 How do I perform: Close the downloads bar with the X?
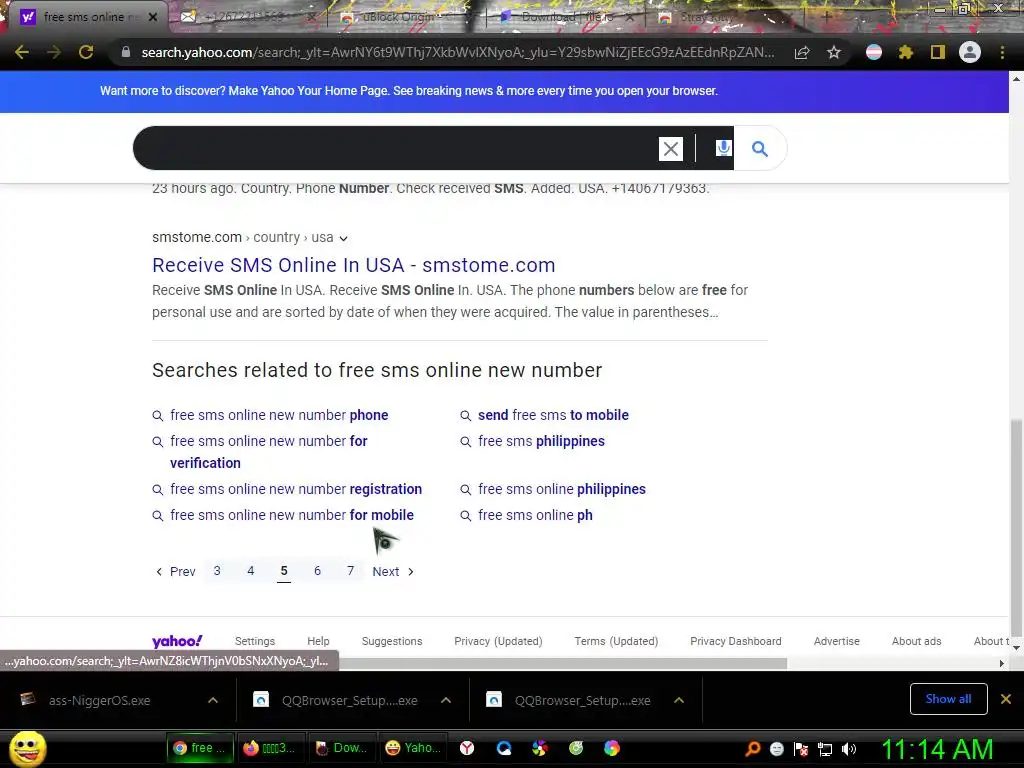[1006, 699]
